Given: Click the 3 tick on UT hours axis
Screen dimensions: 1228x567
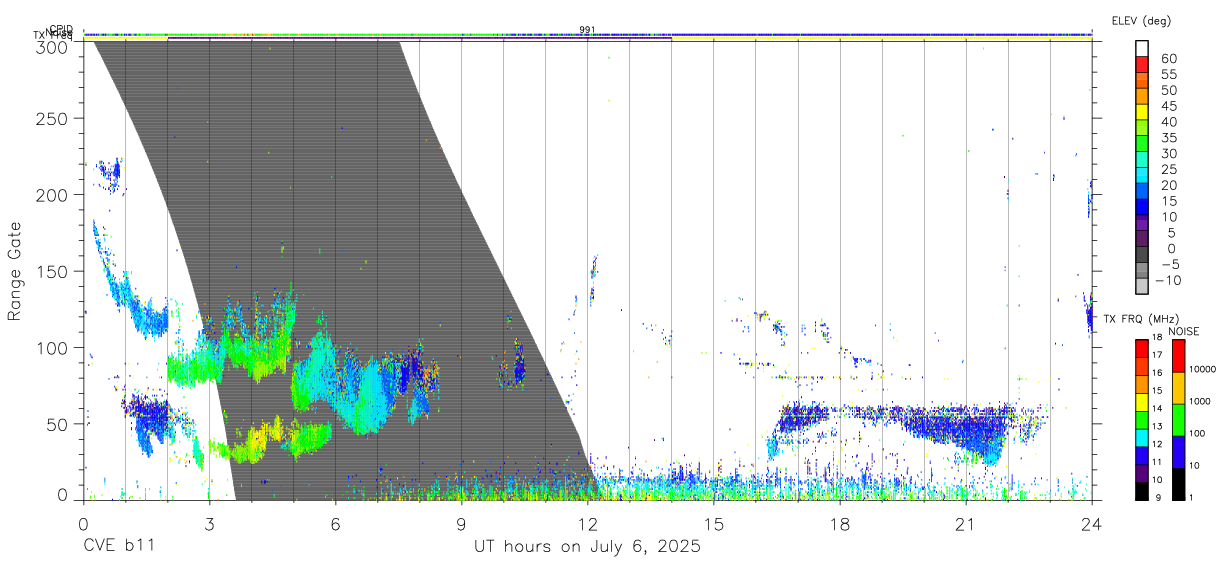Looking at the screenshot, I should [209, 524].
